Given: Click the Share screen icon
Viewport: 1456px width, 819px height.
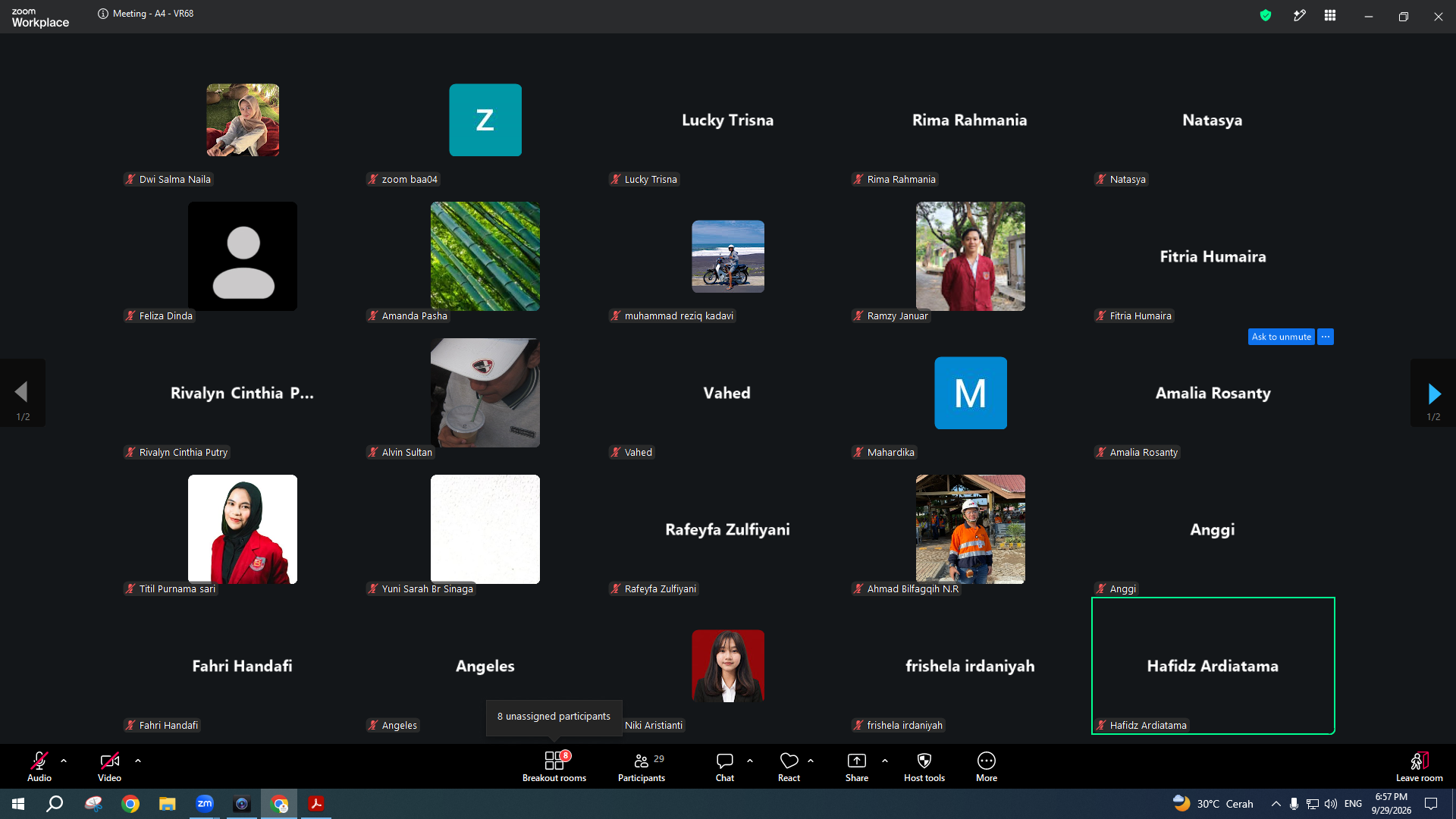Looking at the screenshot, I should coord(857,767).
